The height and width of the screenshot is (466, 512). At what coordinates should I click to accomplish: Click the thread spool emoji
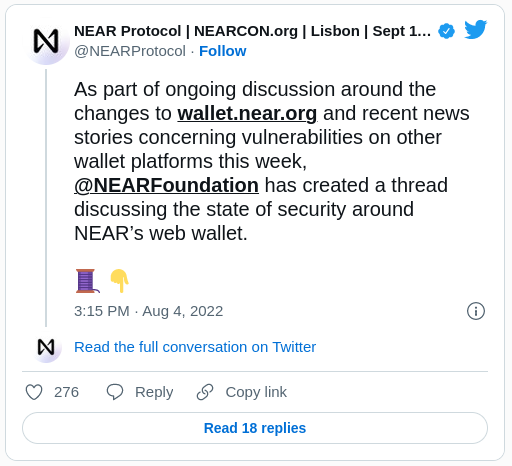point(87,281)
